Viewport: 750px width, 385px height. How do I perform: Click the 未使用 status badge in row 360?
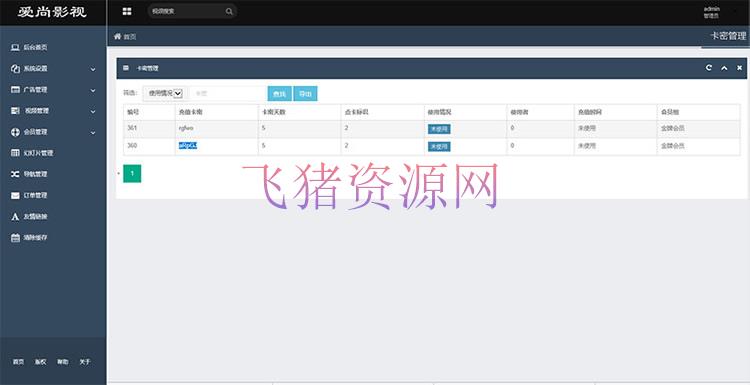point(439,147)
